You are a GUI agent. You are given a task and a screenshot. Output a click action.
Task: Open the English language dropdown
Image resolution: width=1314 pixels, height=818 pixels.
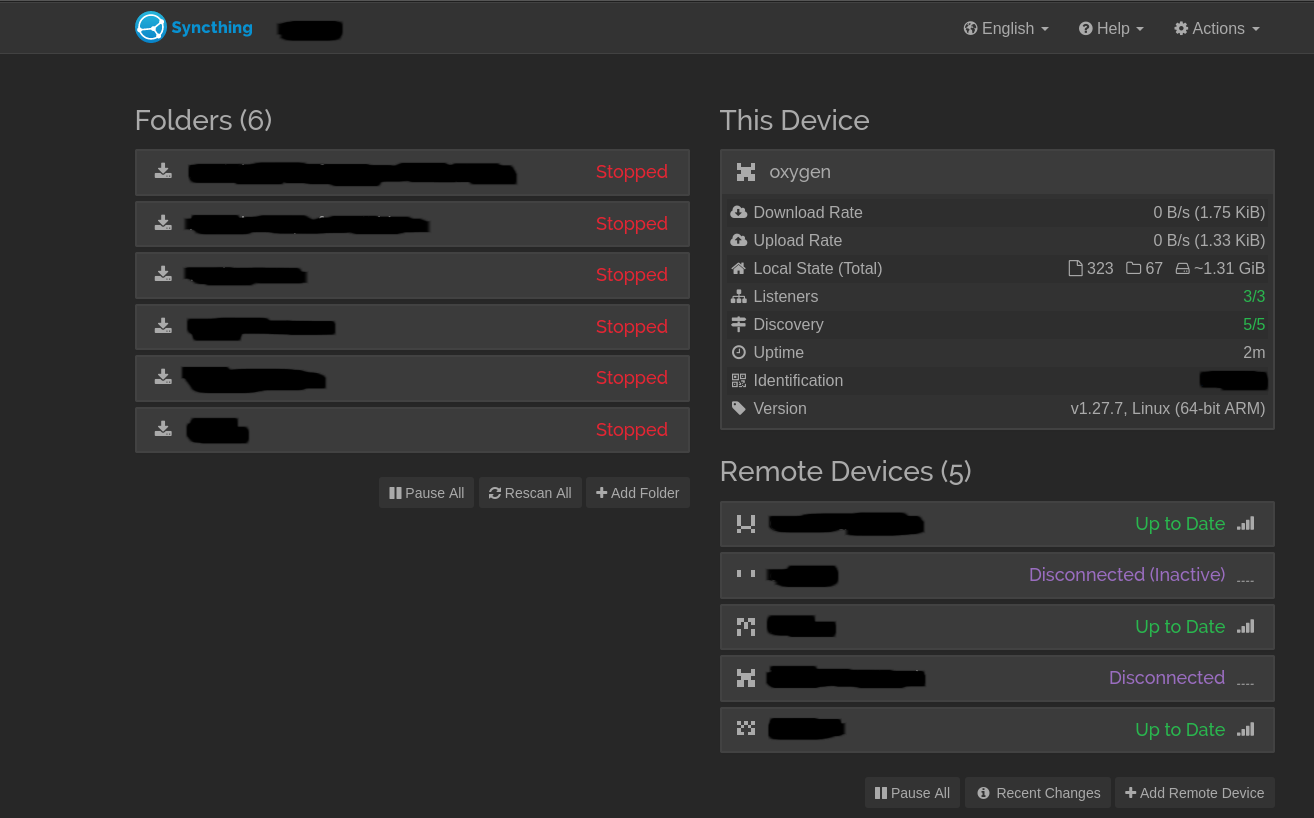click(1006, 28)
